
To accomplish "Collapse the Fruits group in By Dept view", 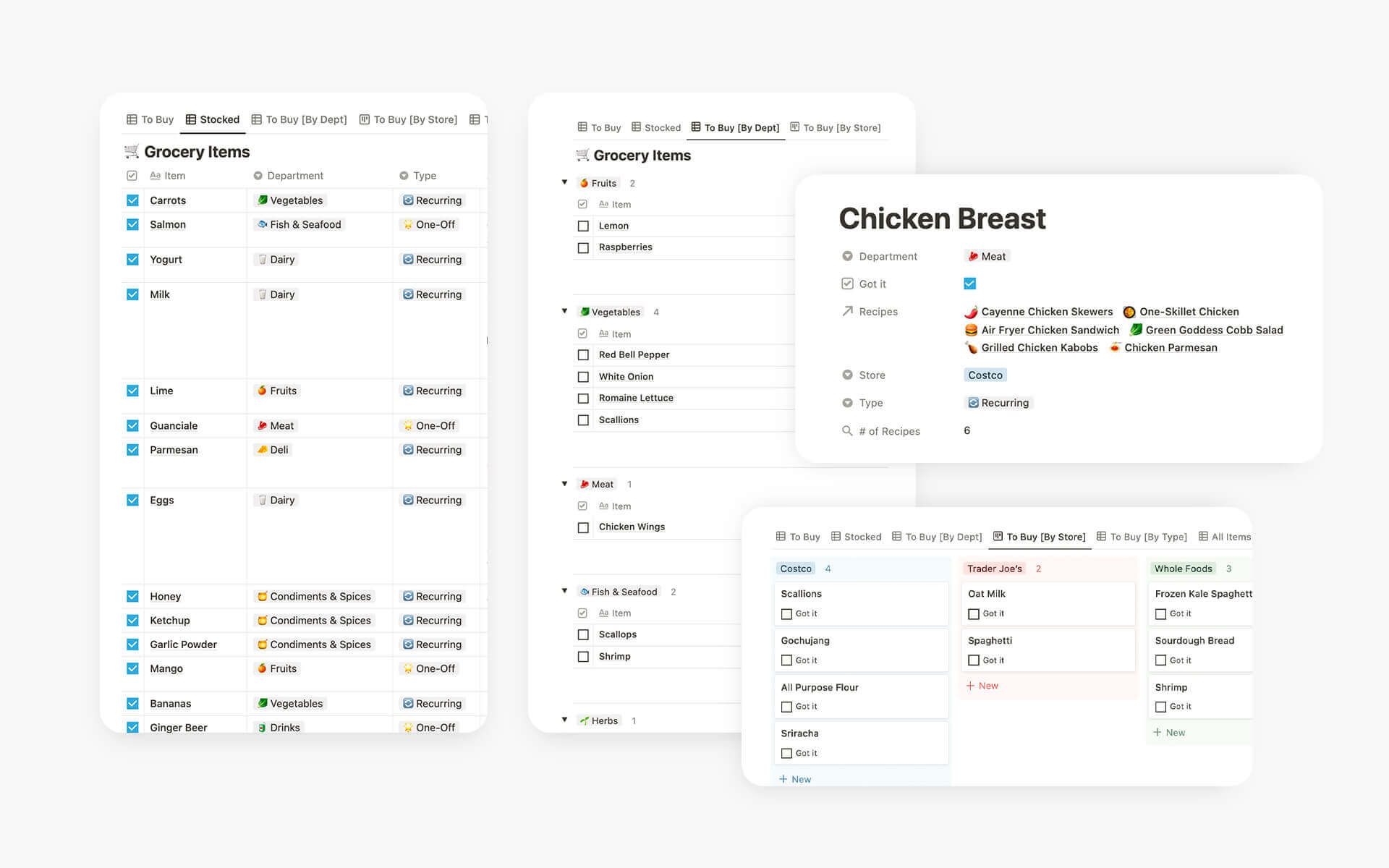I will pos(564,183).
